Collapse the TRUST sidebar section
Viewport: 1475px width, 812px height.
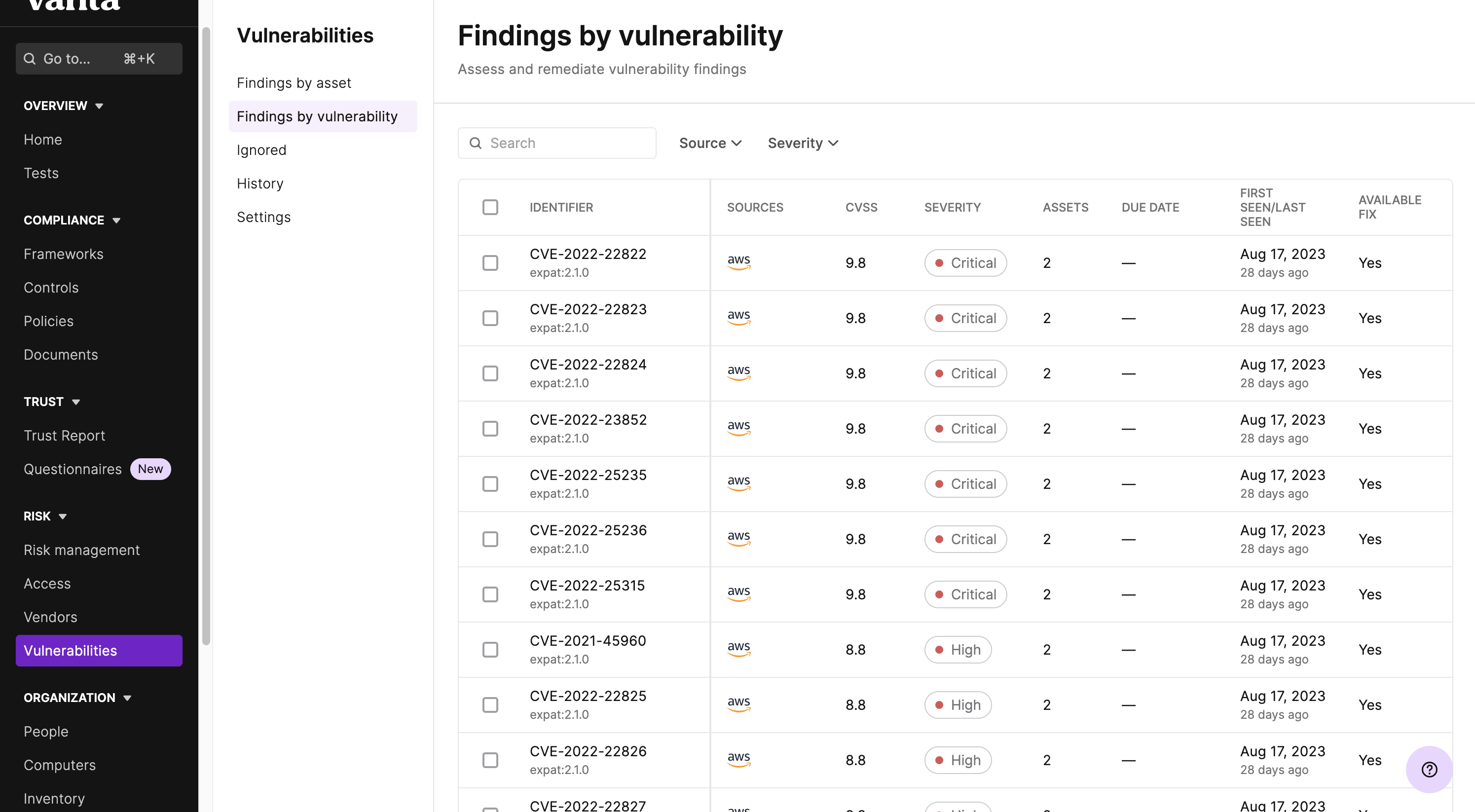point(51,402)
